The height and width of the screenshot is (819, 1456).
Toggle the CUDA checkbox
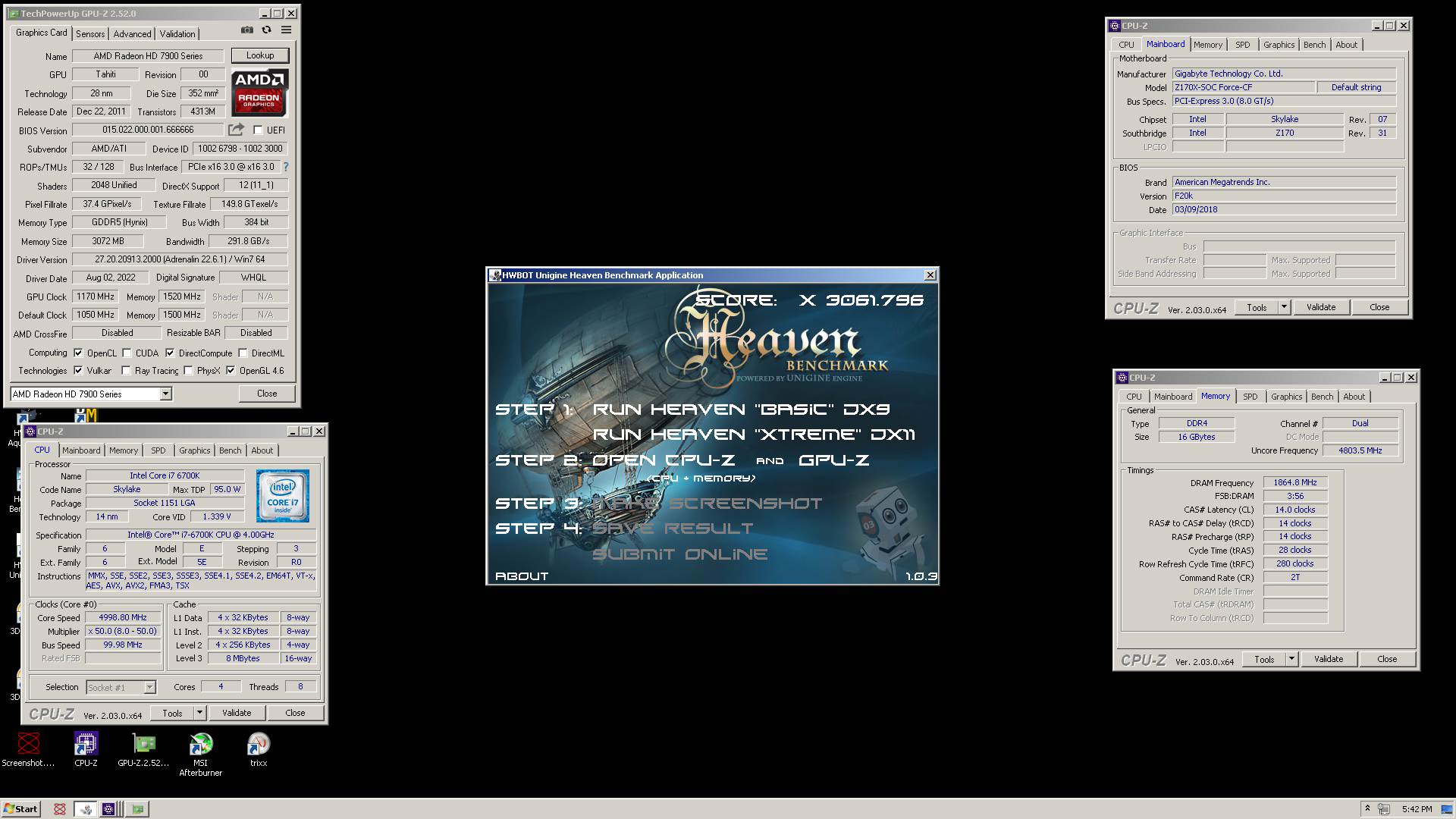127,353
